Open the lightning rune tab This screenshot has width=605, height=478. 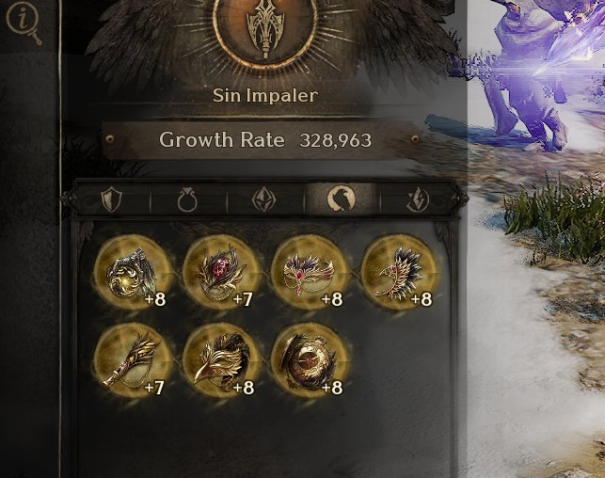point(418,200)
